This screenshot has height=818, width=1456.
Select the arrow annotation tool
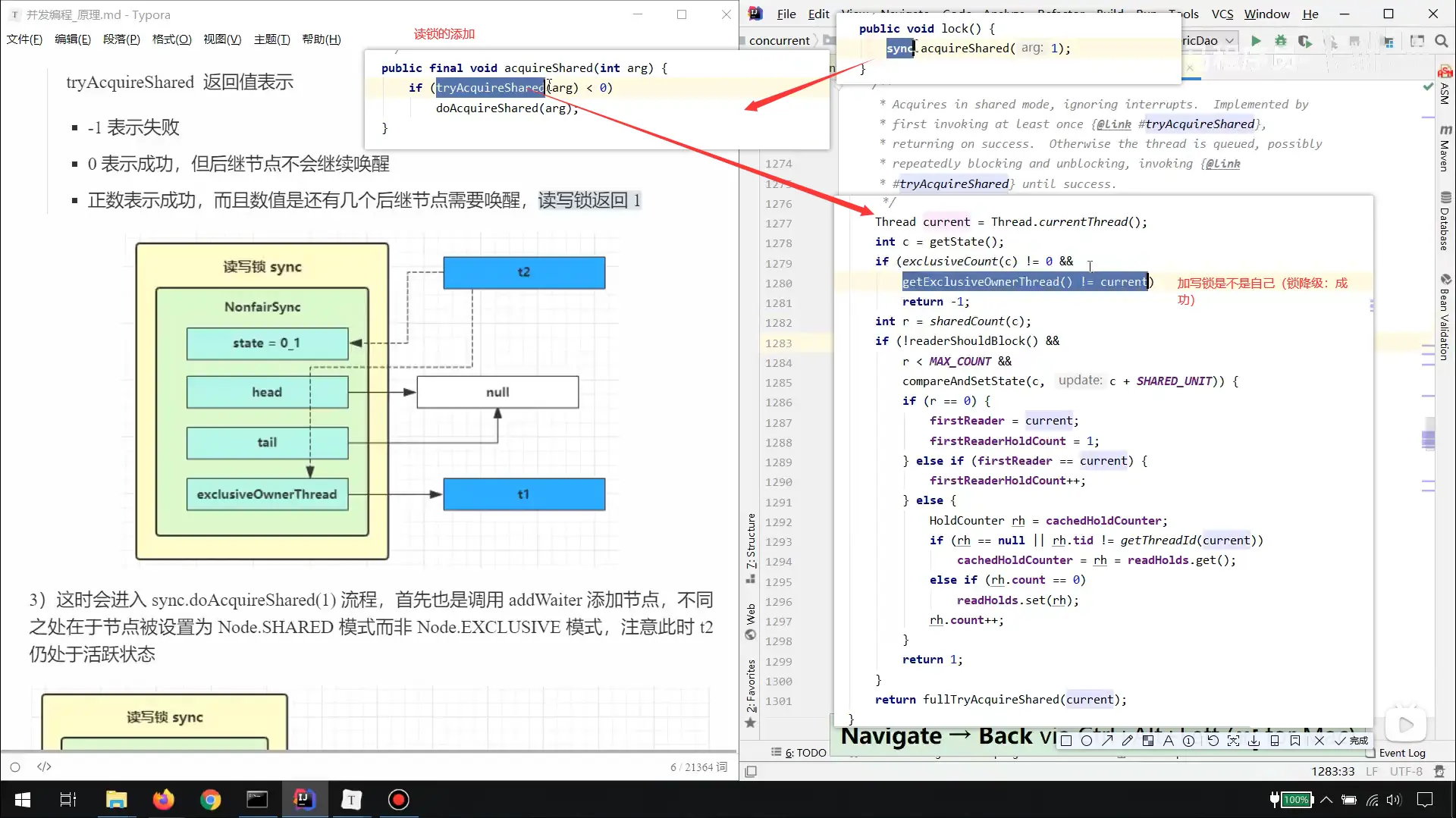(1107, 741)
